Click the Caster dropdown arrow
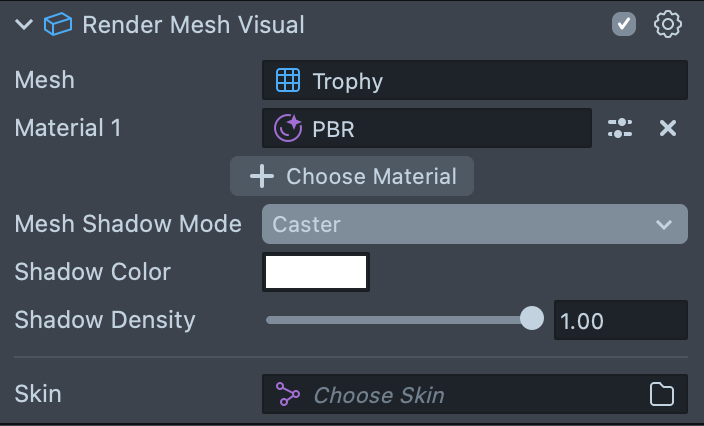The width and height of the screenshot is (704, 426). click(664, 225)
